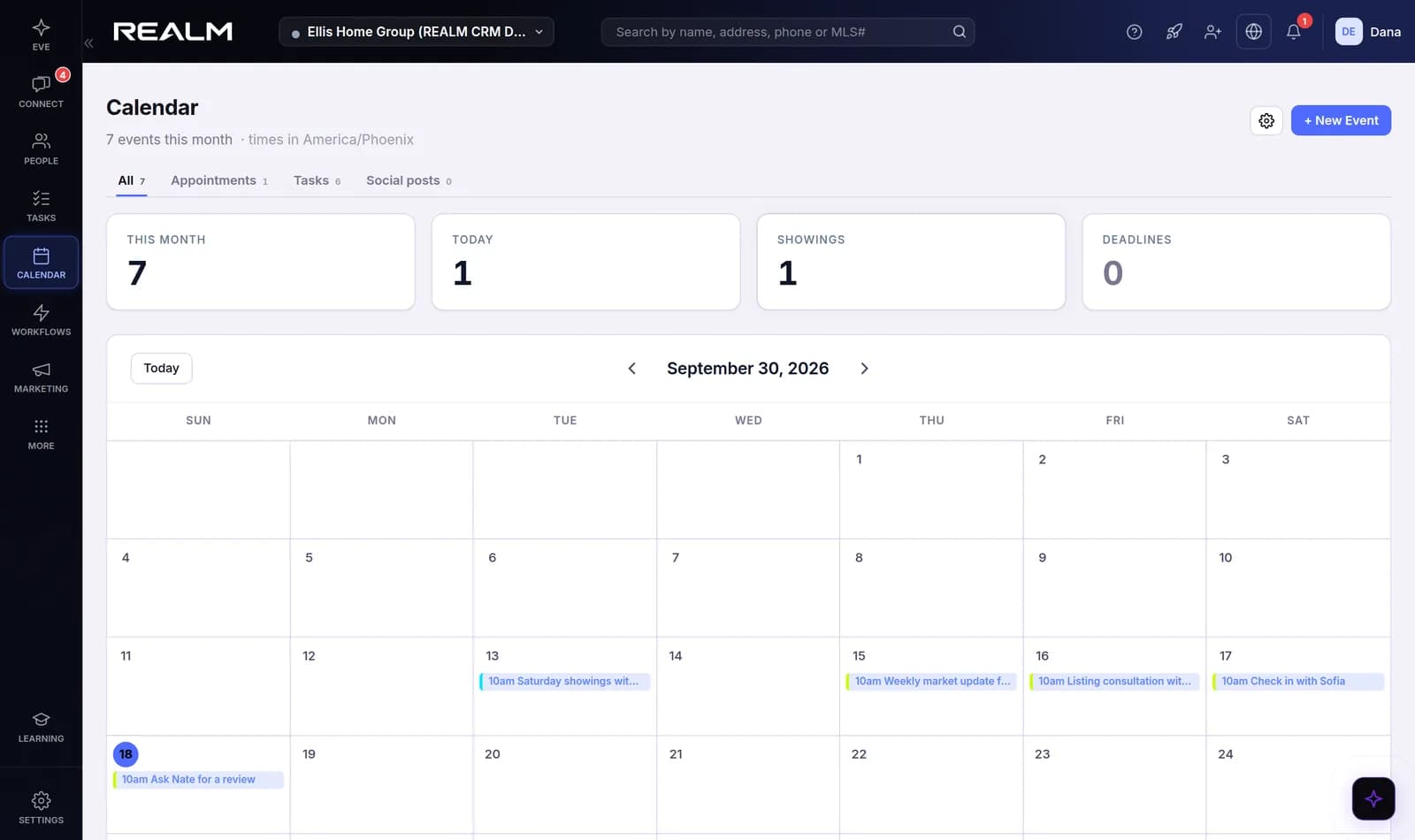This screenshot has height=840, width=1415.
Task: Open Check in with Sofia event
Action: (1297, 682)
